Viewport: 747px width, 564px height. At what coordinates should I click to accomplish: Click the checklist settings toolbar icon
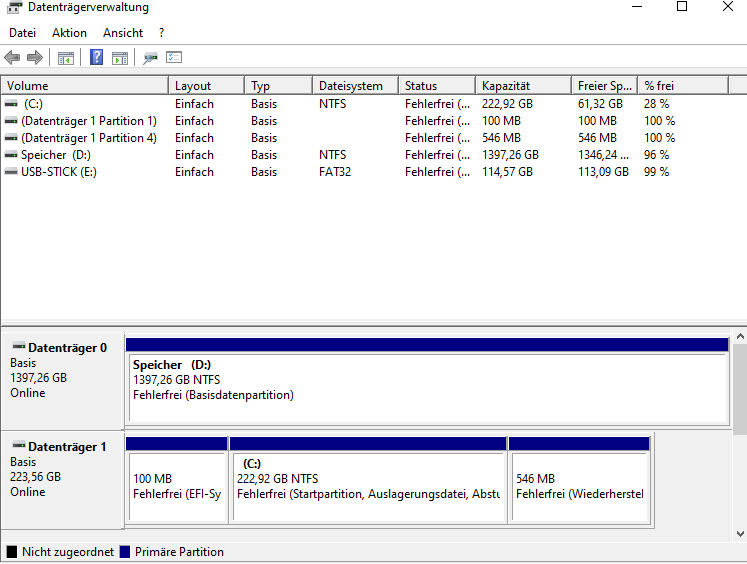pos(174,57)
